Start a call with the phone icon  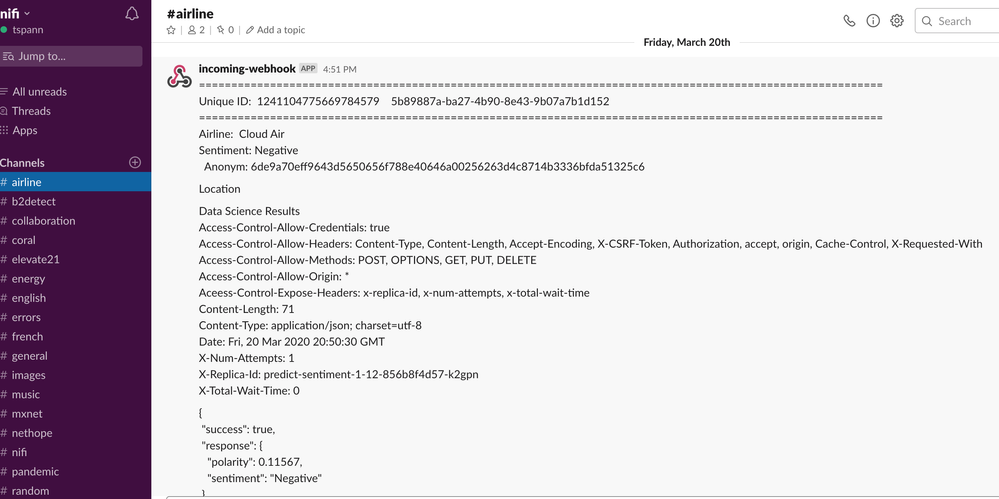tap(849, 21)
